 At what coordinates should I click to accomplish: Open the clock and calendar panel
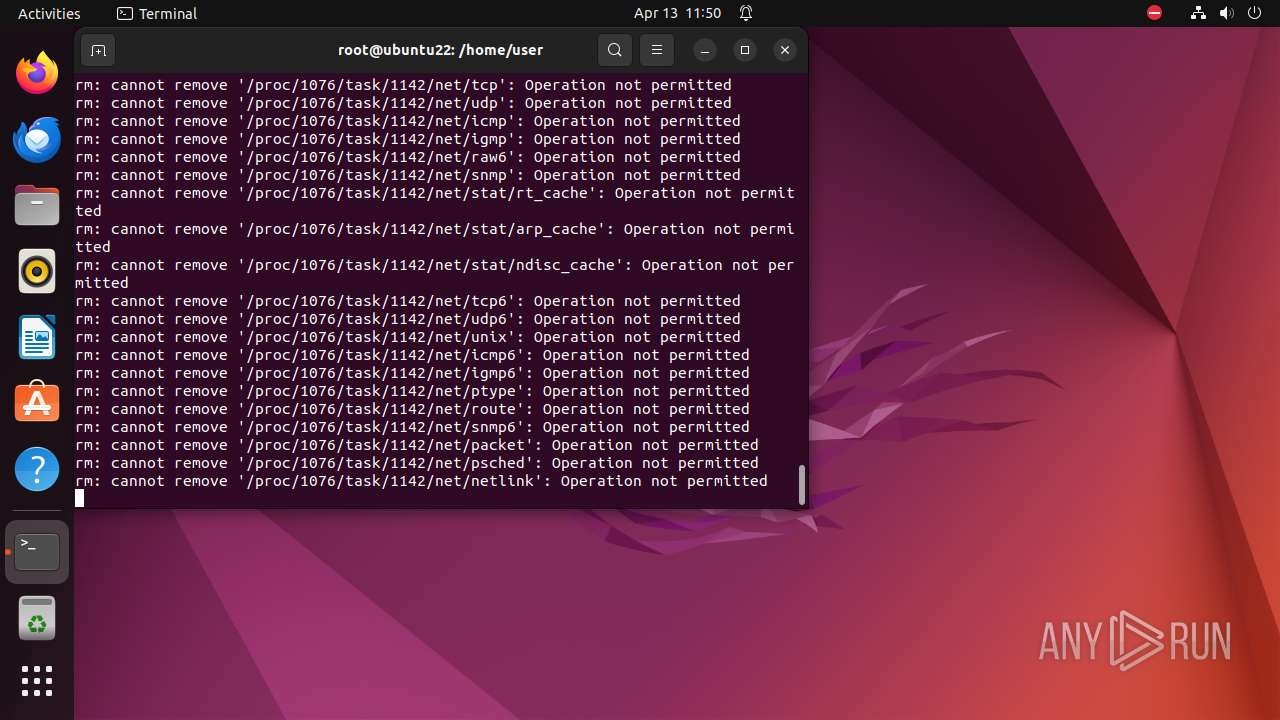point(677,13)
